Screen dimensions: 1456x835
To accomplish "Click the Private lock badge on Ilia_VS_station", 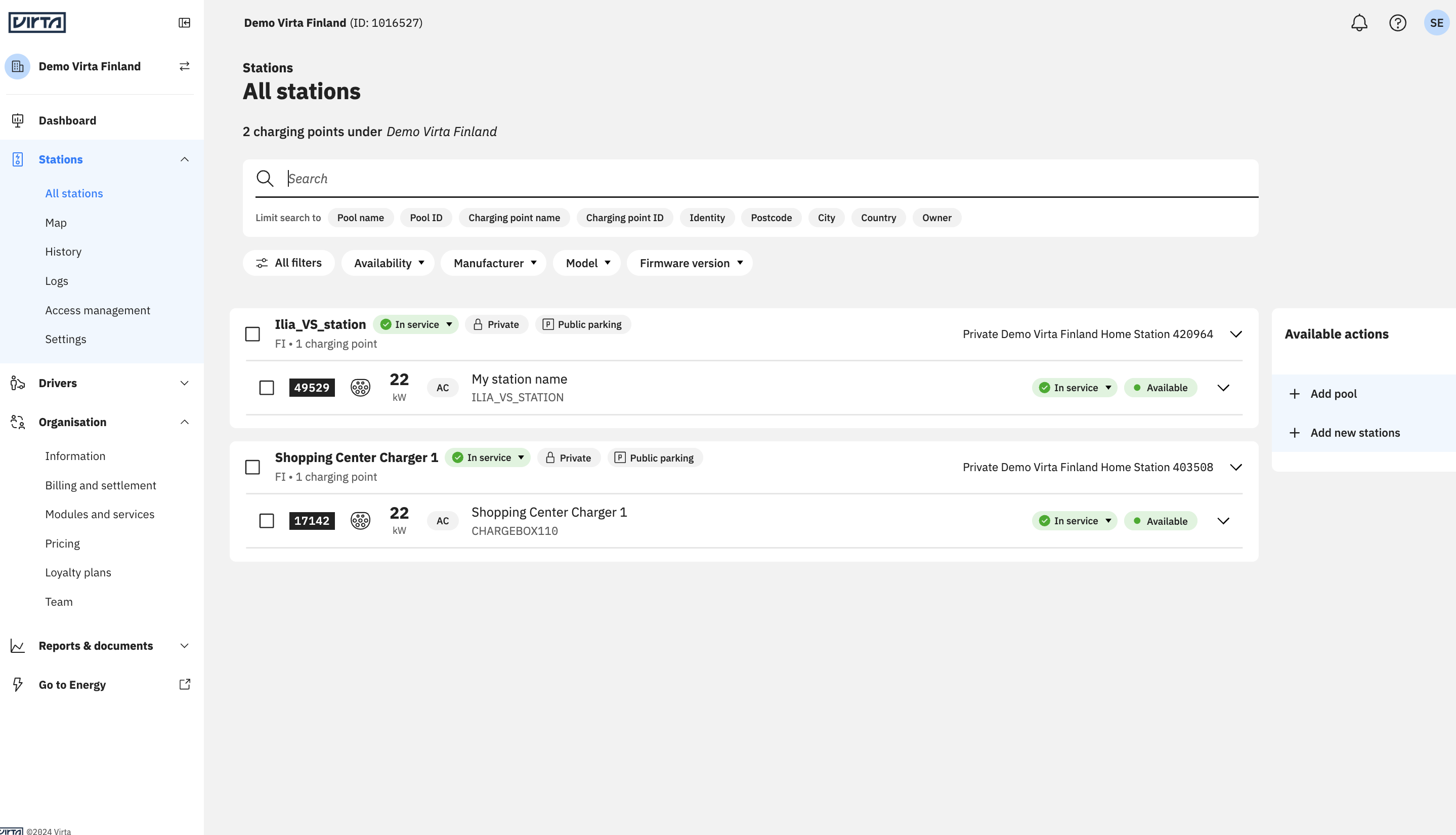I will tap(496, 324).
